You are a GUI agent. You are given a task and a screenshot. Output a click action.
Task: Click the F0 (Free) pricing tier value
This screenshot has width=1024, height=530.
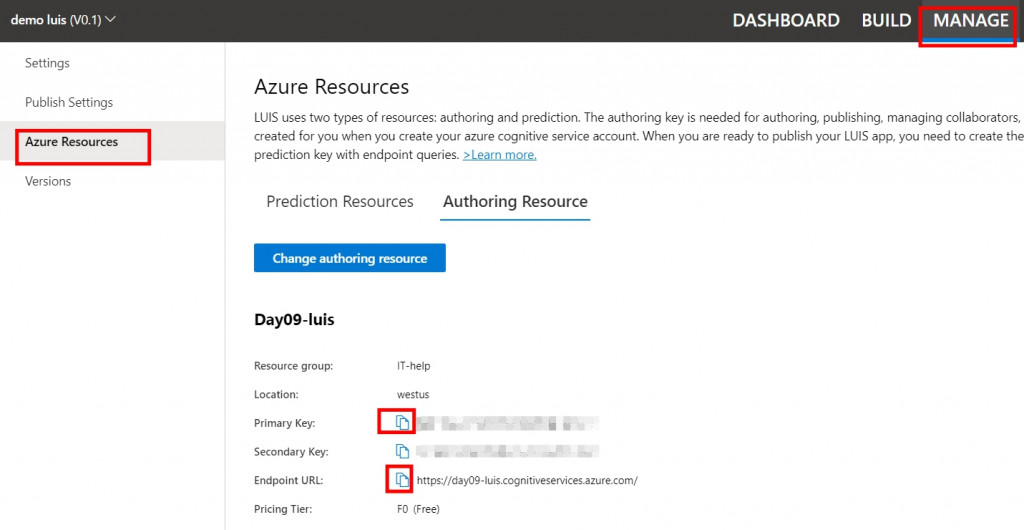click(x=418, y=509)
